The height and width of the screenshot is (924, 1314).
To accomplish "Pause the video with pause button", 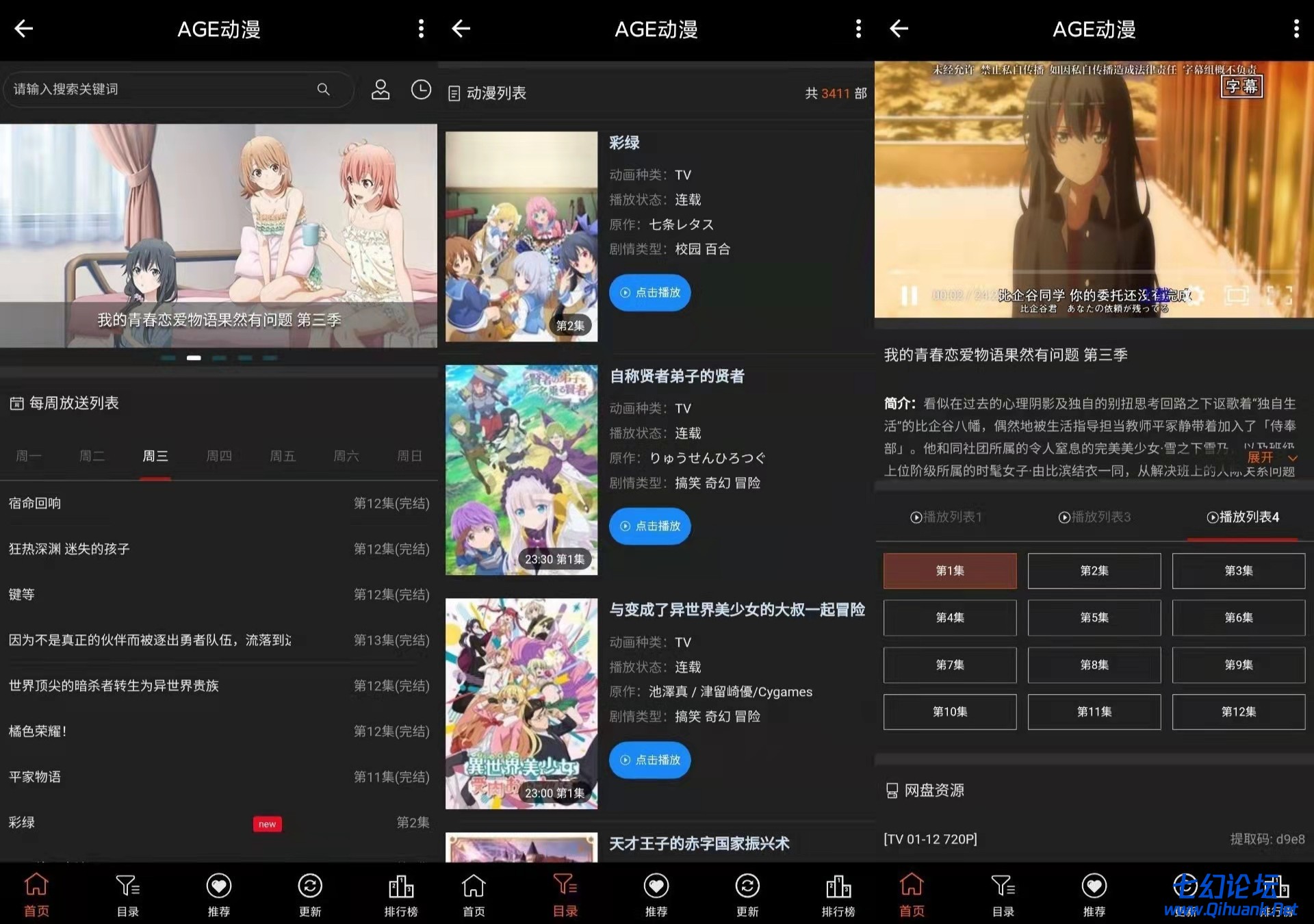I will [909, 295].
